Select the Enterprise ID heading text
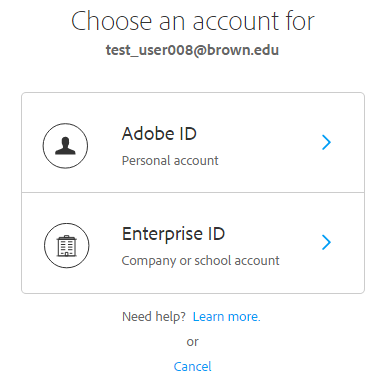Image resolution: width=382 pixels, height=392 pixels. (173, 234)
